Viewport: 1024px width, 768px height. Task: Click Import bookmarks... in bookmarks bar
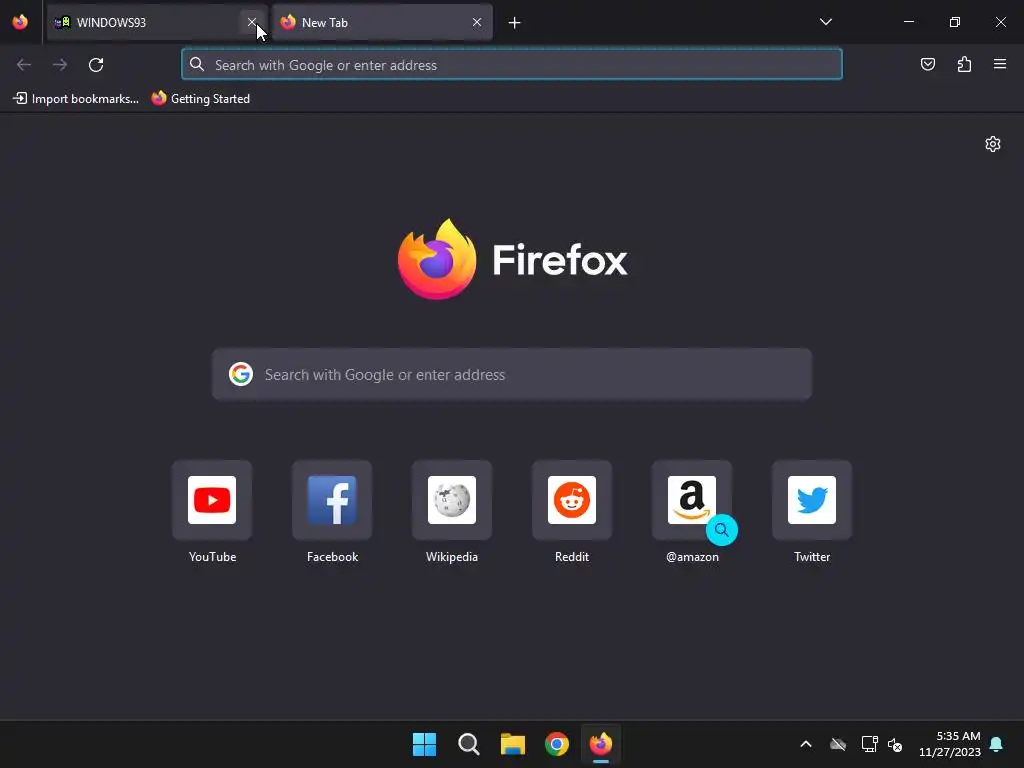click(x=76, y=99)
